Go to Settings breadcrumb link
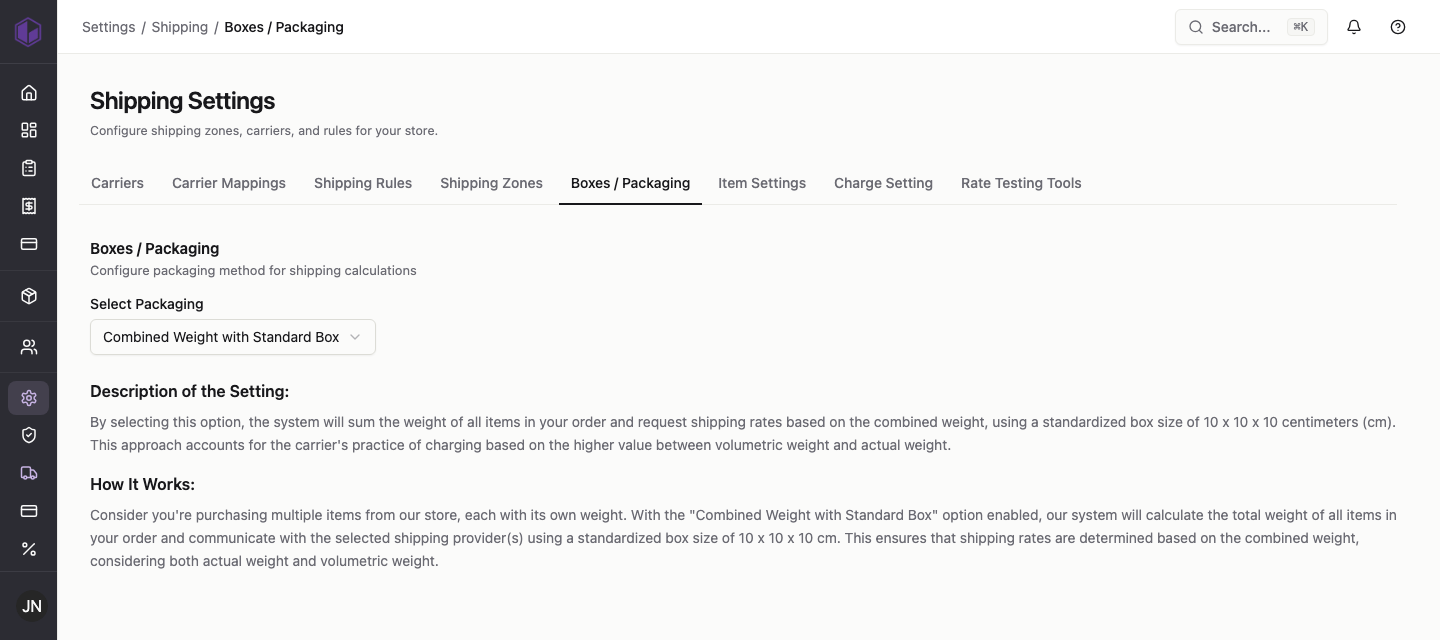 coord(108,27)
